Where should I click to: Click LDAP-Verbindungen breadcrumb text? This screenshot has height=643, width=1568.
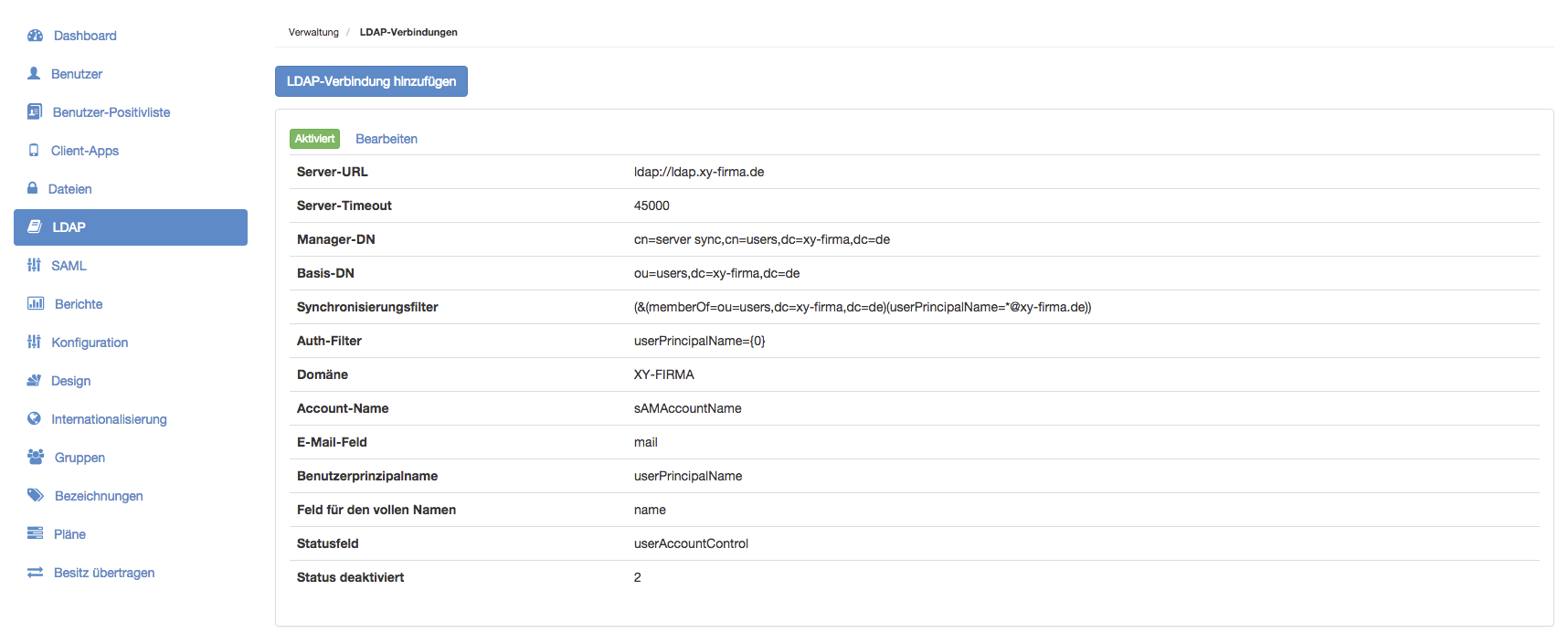coord(408,32)
